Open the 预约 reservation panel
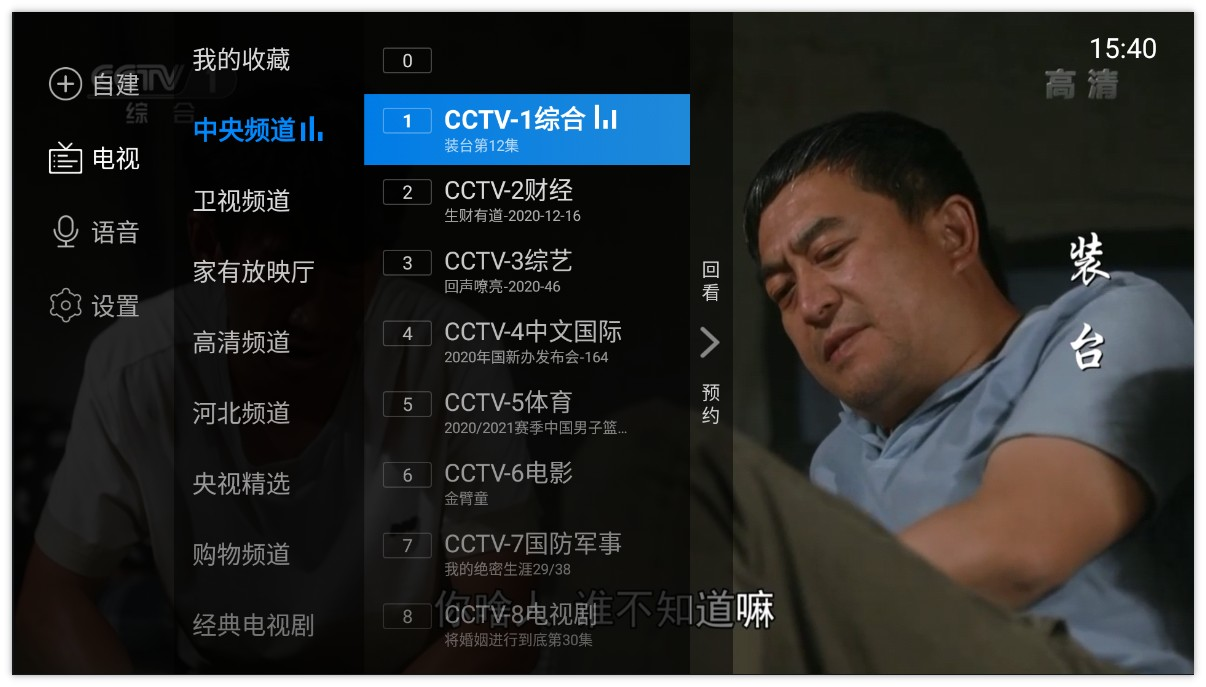This screenshot has width=1206, height=687. 711,404
